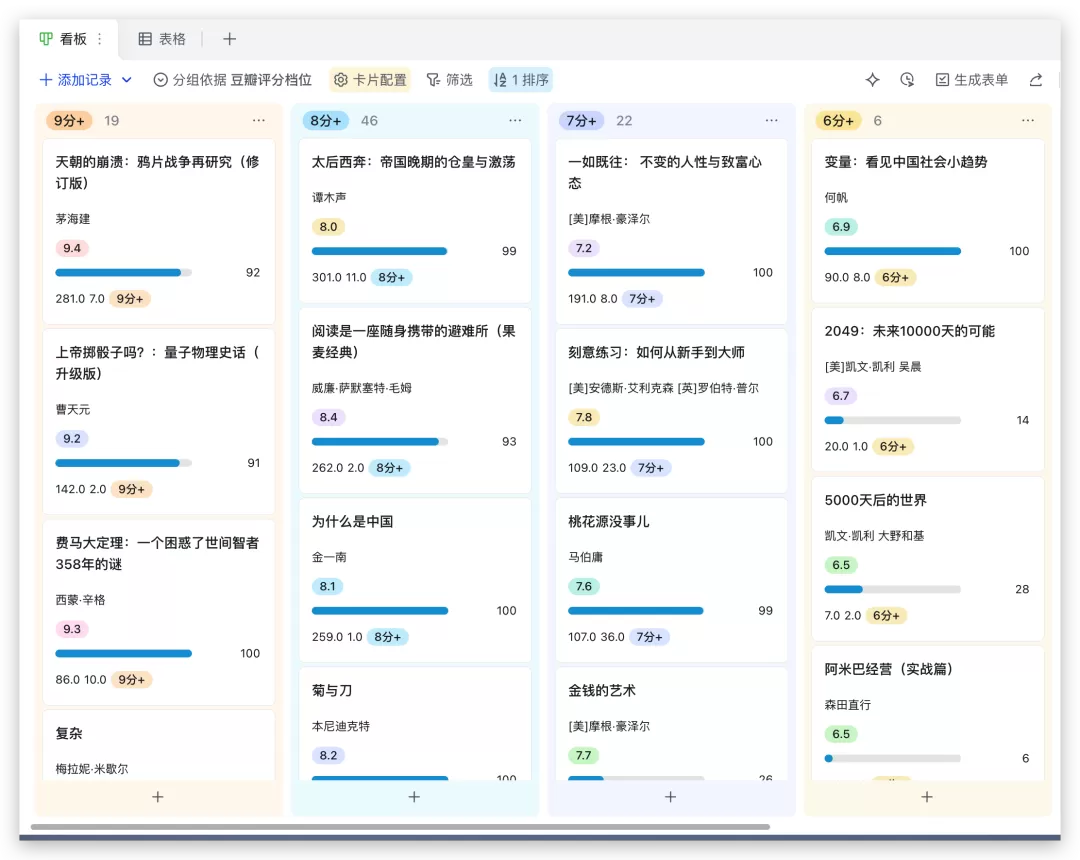Image resolution: width=1080 pixels, height=860 pixels.
Task: Open the 8分+ column more menu
Action: coord(515,120)
